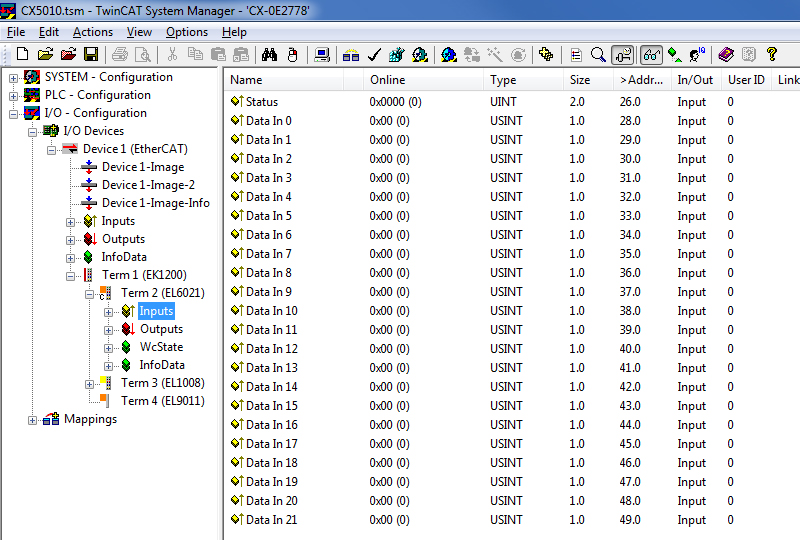Select Device 1-Image tree item

pos(143,167)
